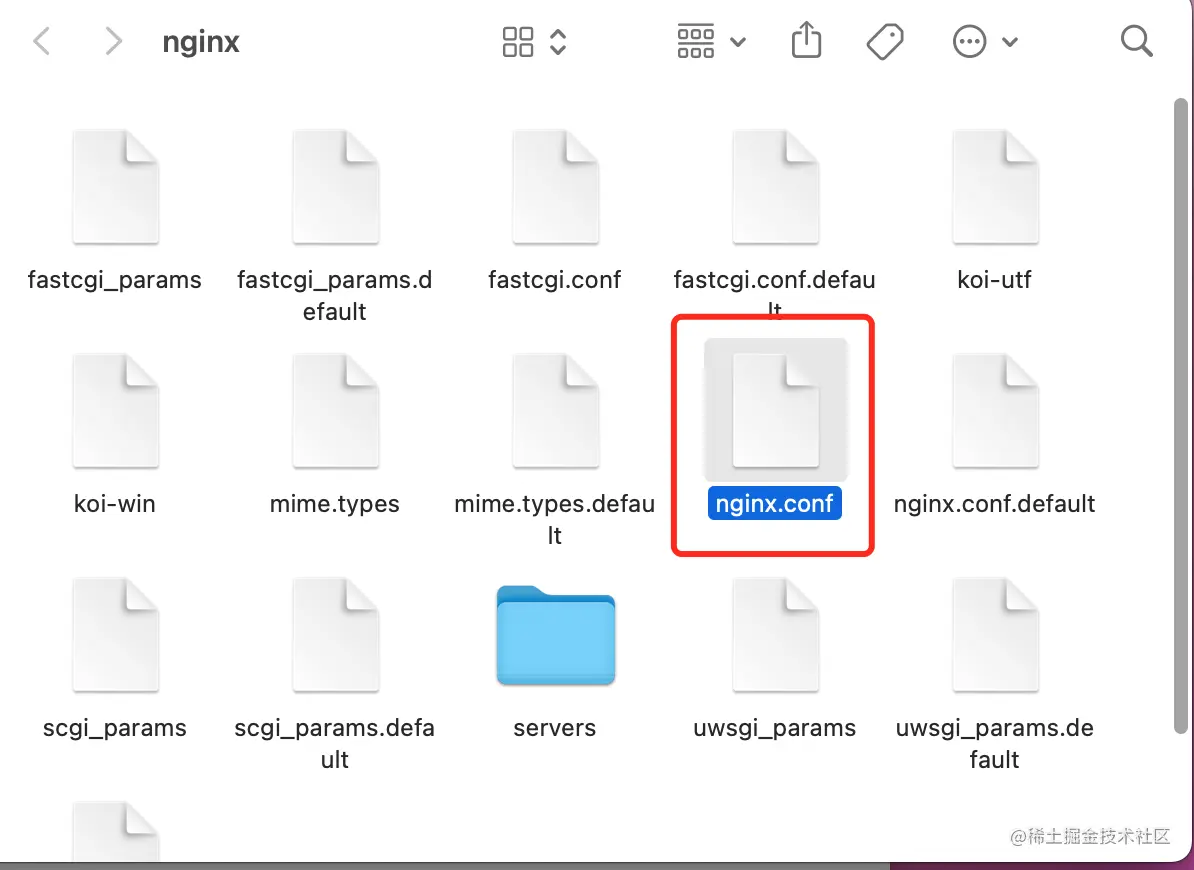Click the 'fastcgi.conf' file name
Image resolution: width=1194 pixels, height=870 pixels.
554,280
